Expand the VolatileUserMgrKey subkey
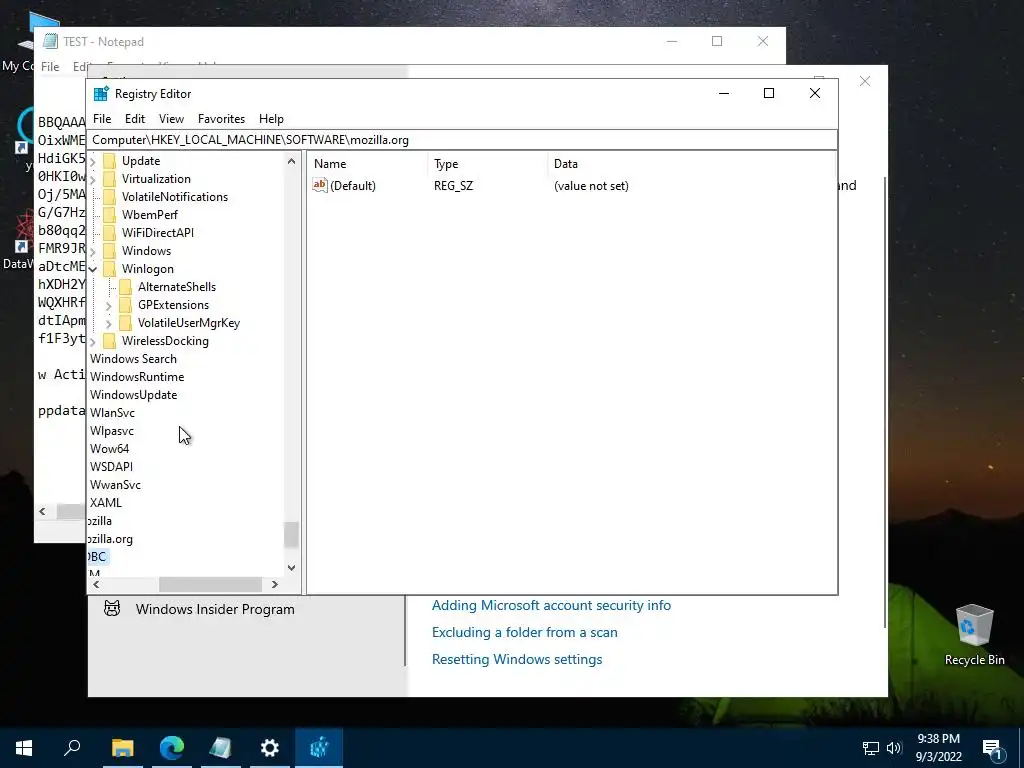Screen dimensions: 1024x768 108,323
